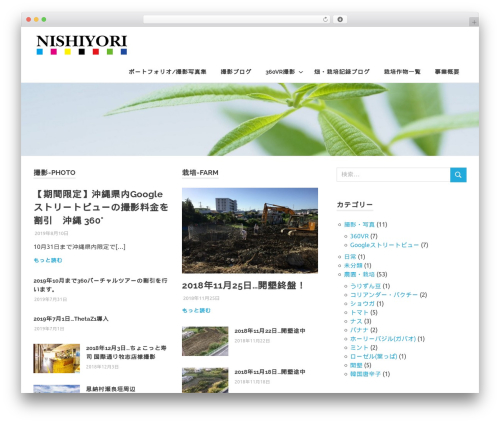Click the round icon beside the address bar
The image size is (500, 423).
pos(340,20)
